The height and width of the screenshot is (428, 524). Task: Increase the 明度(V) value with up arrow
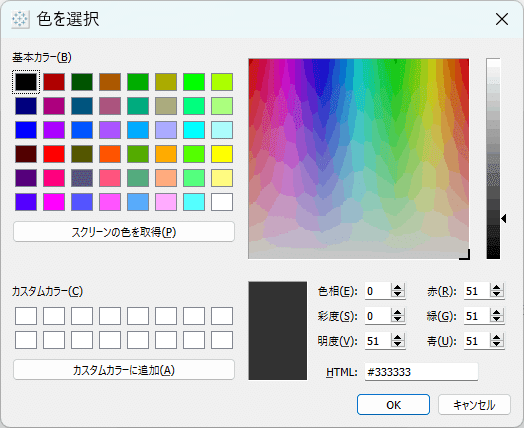point(398,337)
